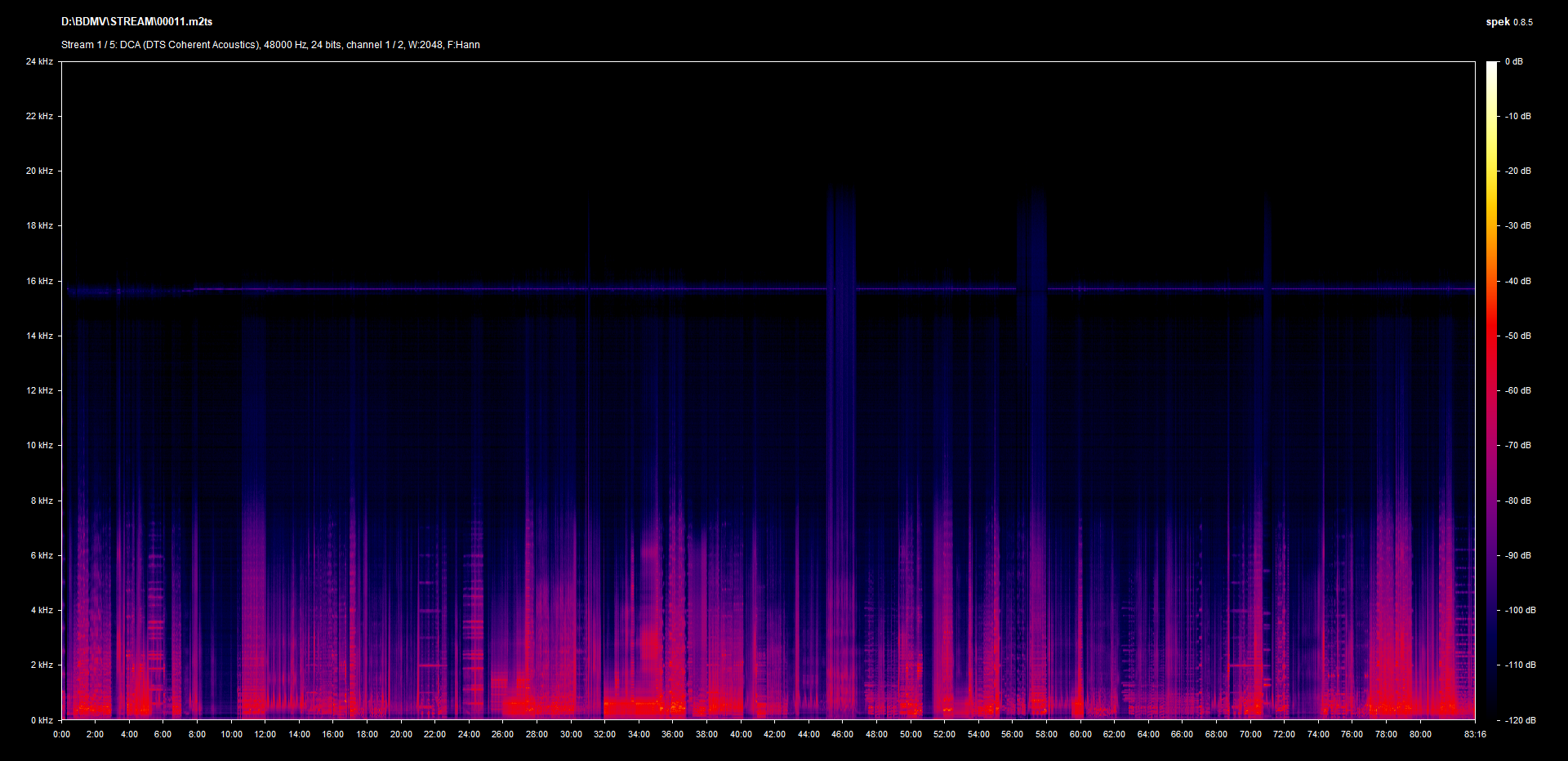Viewport: 1568px width, 761px height.
Task: Click the 8 kHz frequency axis label
Action: [x=42, y=501]
